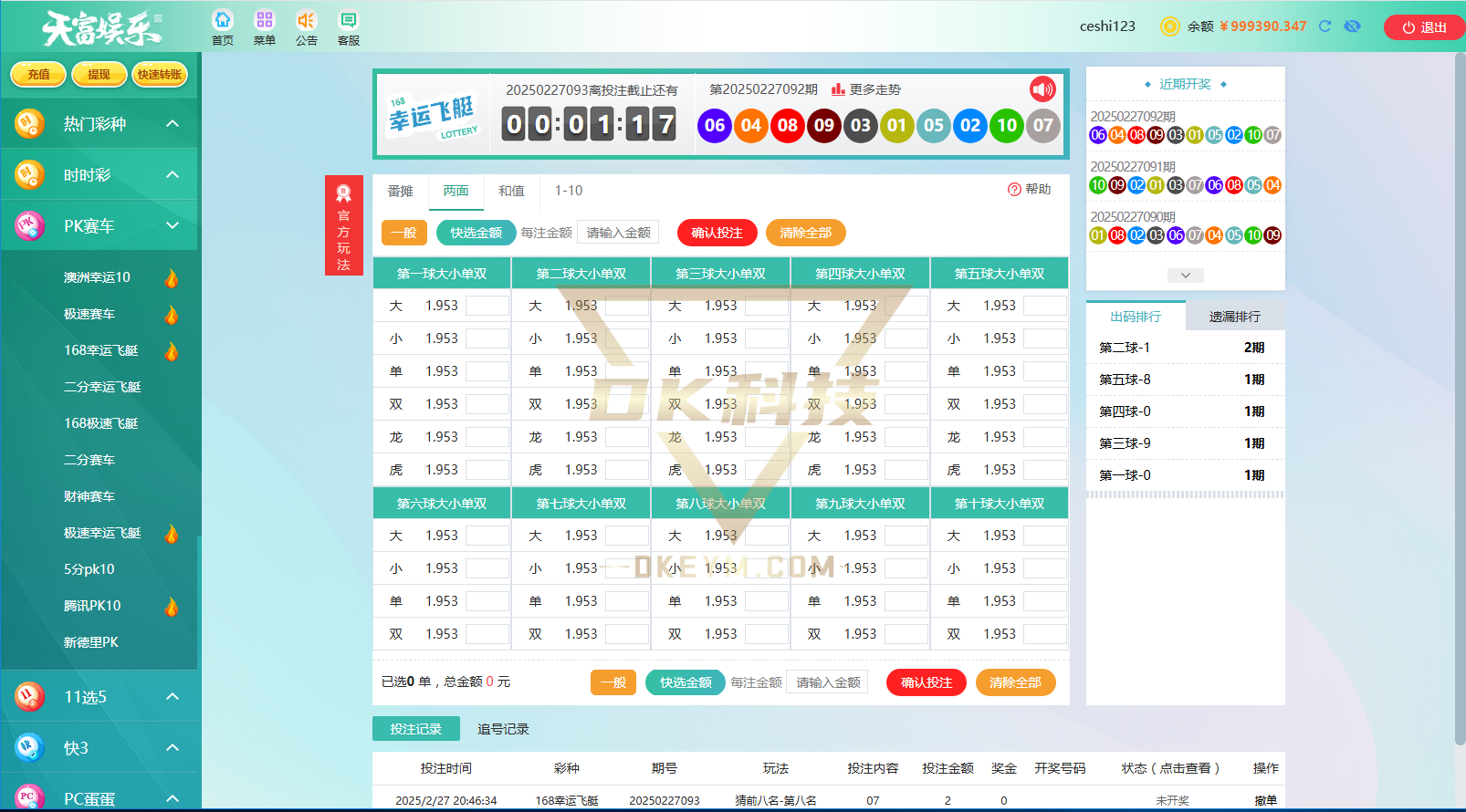Click the PC蛋蛋 category icon
The width and height of the screenshot is (1466, 812).
(x=29, y=797)
